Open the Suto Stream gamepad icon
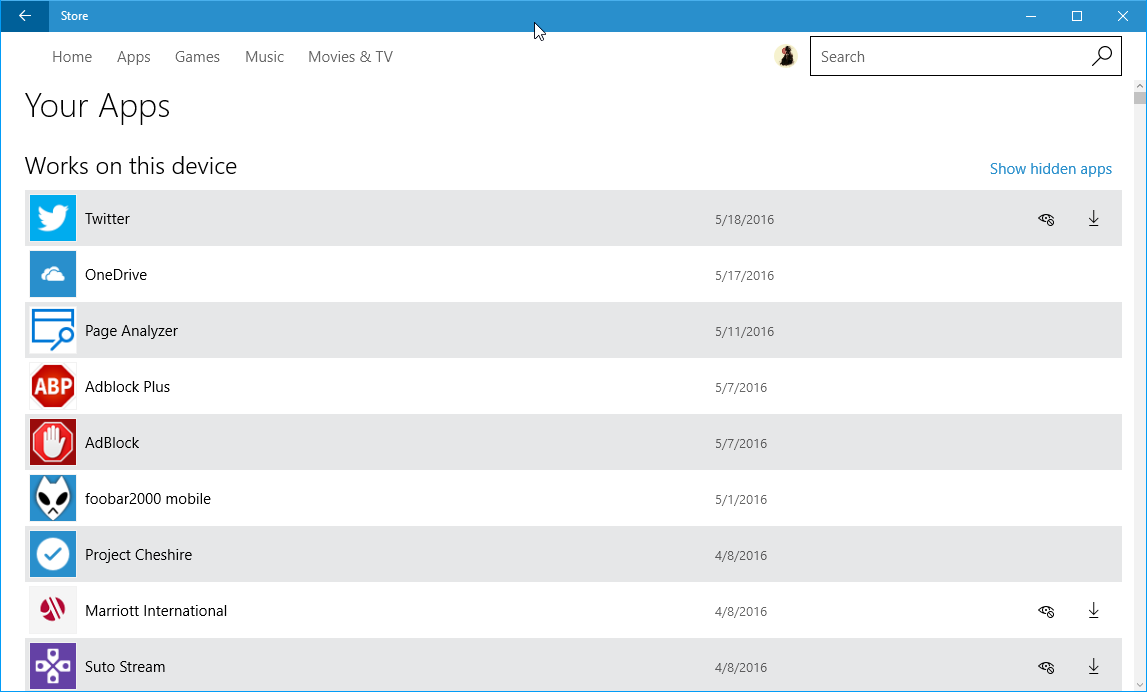Screen dimensions: 1147x692 click(53, 666)
